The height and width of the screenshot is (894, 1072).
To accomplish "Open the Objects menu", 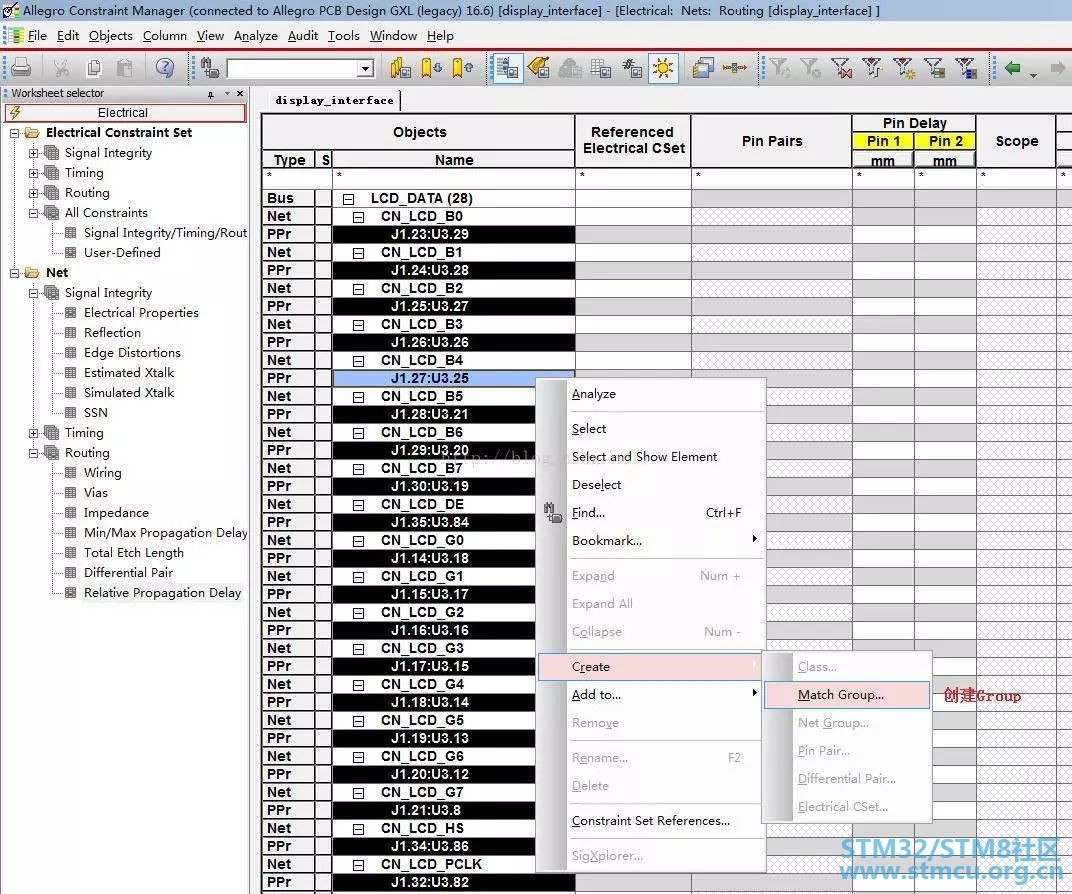I will tap(111, 36).
